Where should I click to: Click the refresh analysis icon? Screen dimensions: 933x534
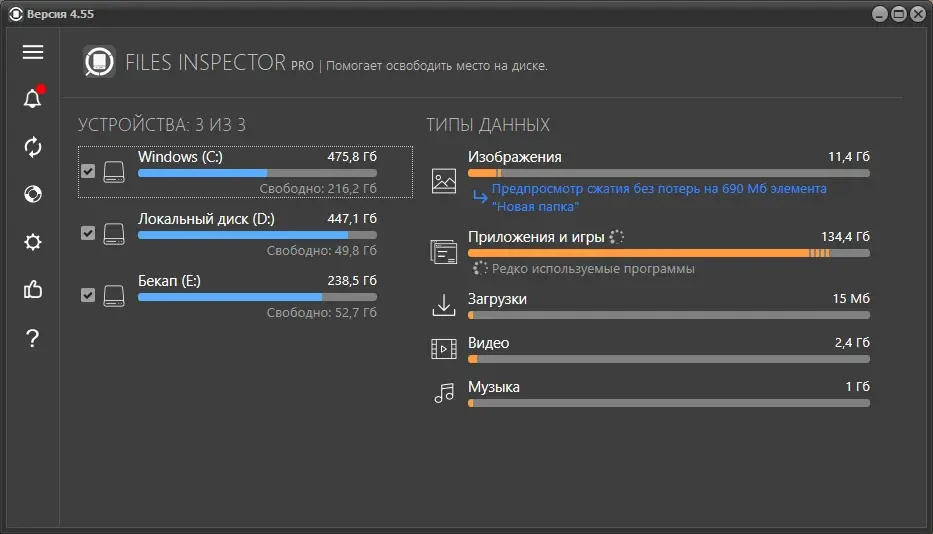coord(33,146)
